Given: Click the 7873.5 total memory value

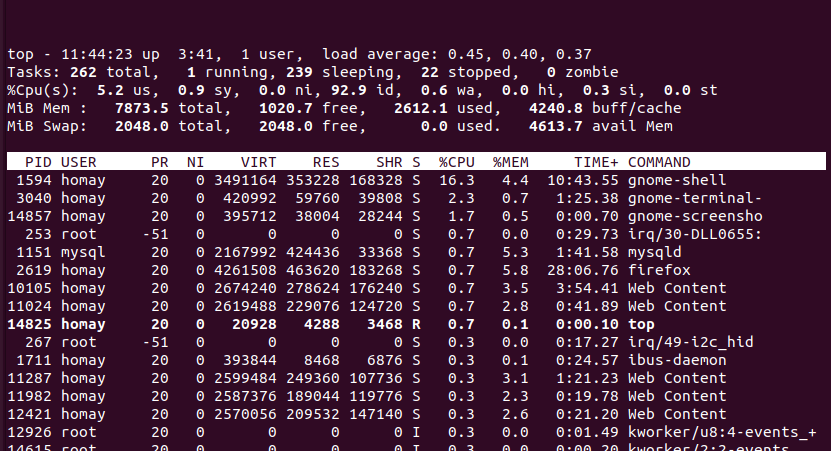Looking at the screenshot, I should click(x=142, y=108).
